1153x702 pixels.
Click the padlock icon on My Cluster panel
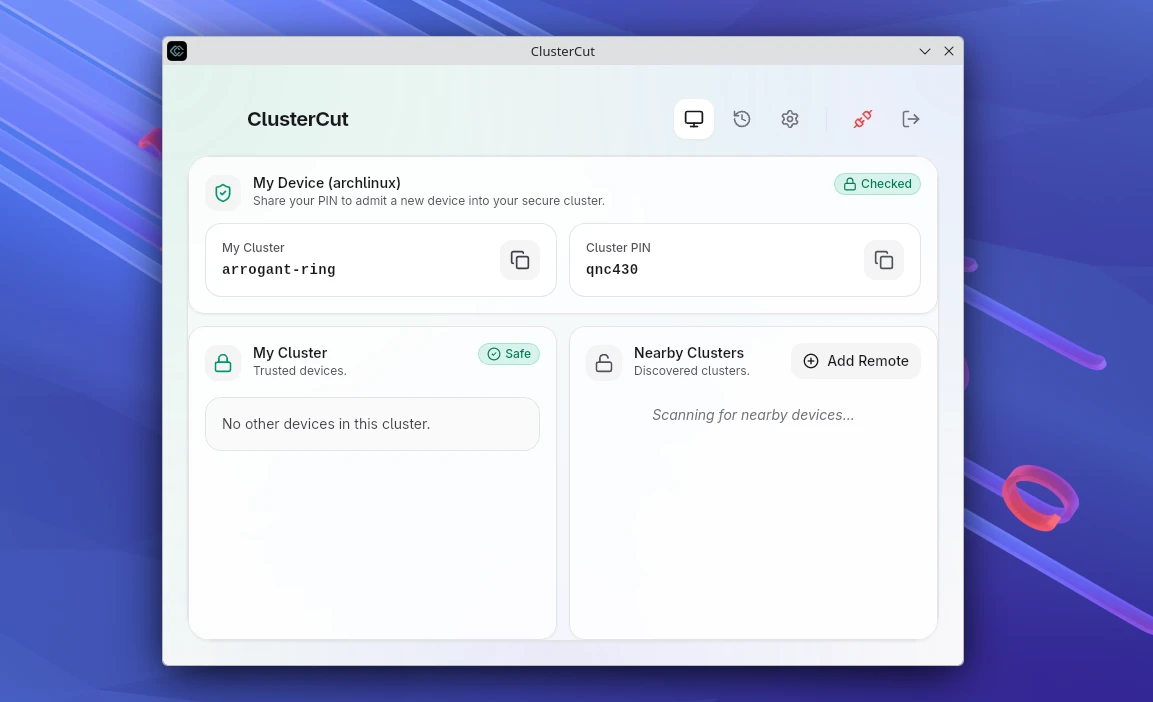point(223,362)
